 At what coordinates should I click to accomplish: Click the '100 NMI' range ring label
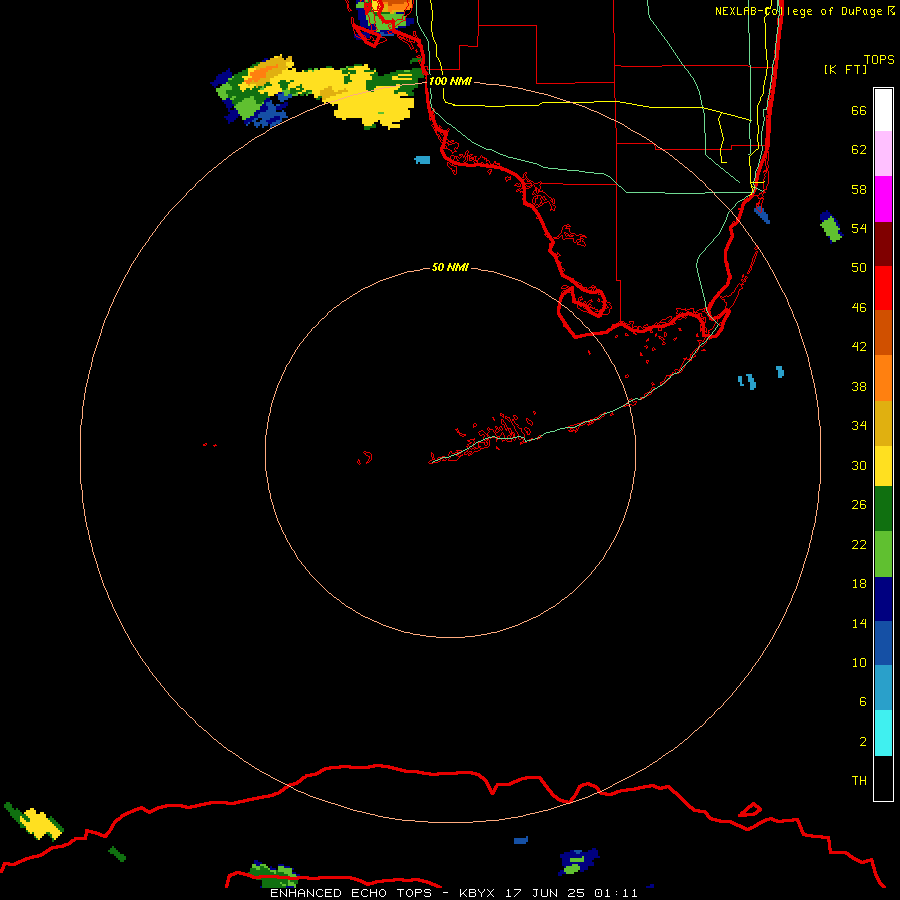(x=450, y=81)
